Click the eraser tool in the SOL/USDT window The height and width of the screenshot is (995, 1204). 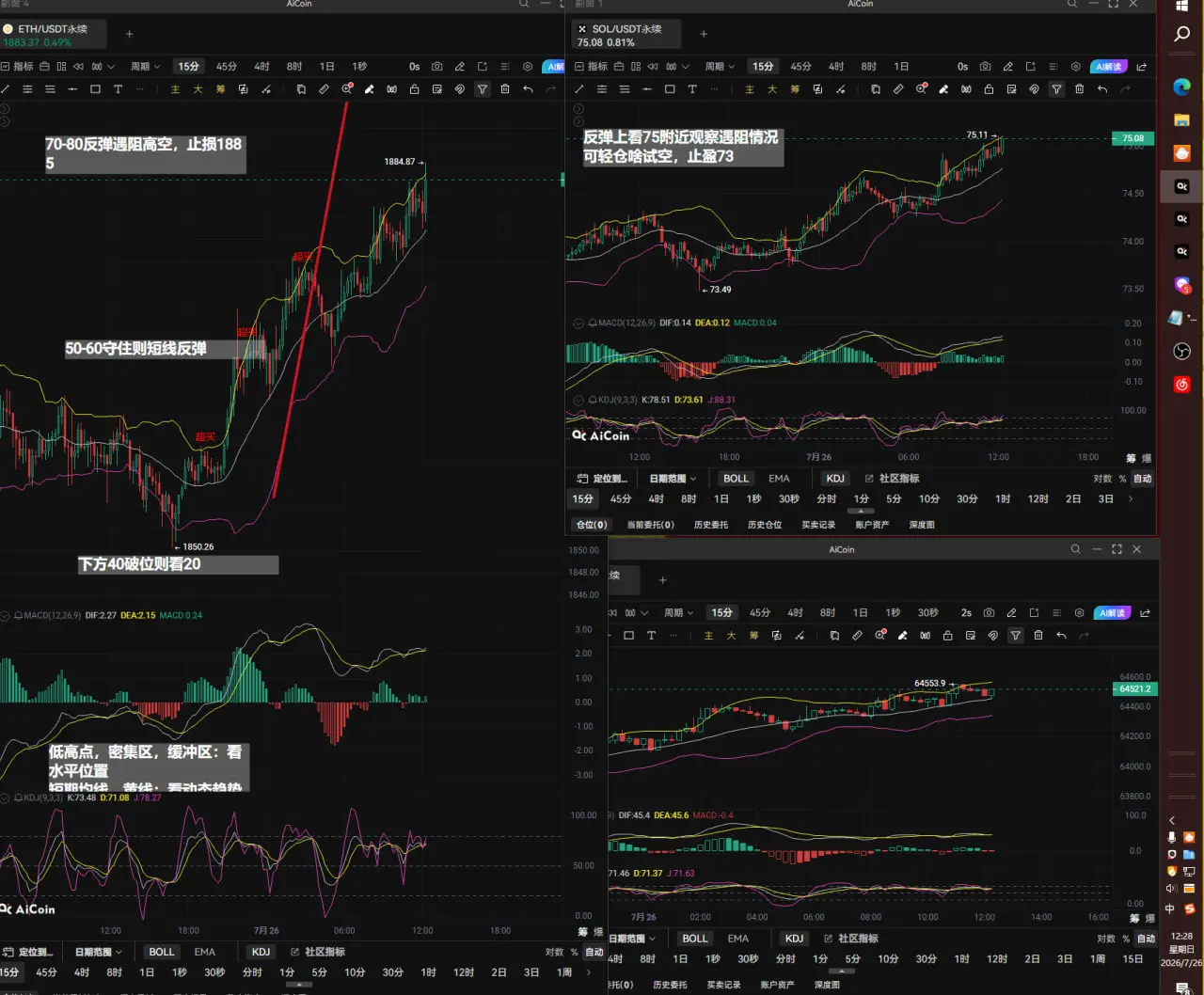(x=943, y=89)
